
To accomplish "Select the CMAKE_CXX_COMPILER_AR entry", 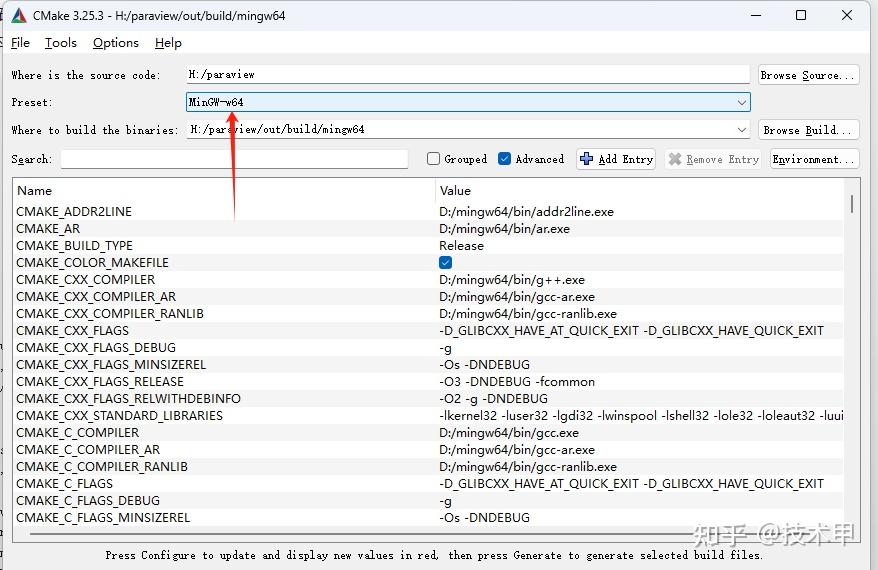I will click(96, 297).
